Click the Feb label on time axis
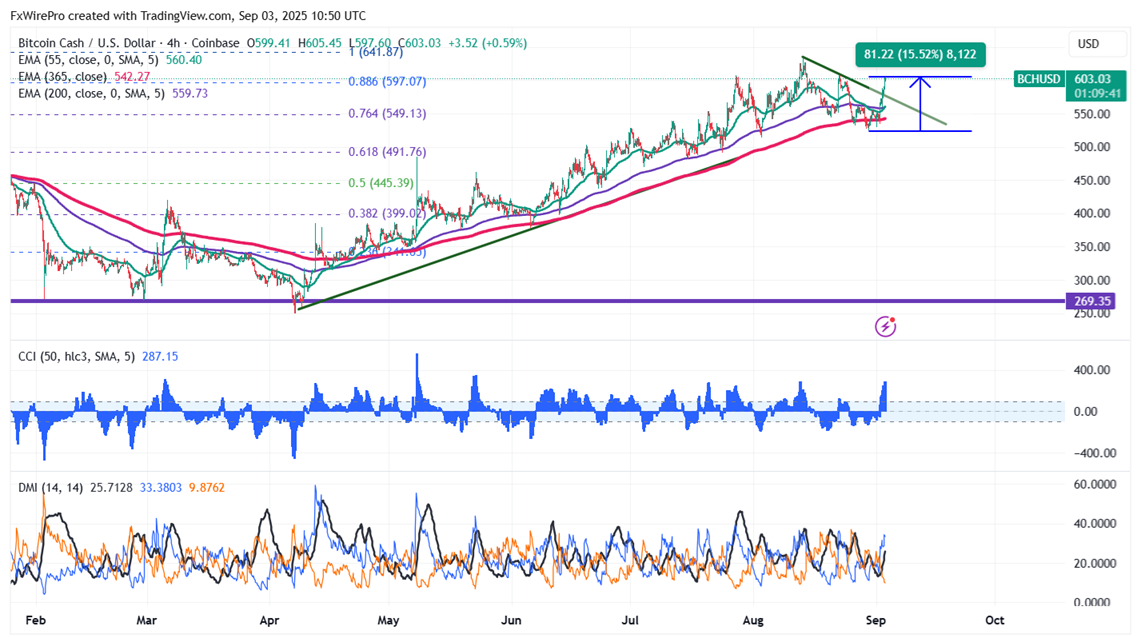 click(x=36, y=620)
